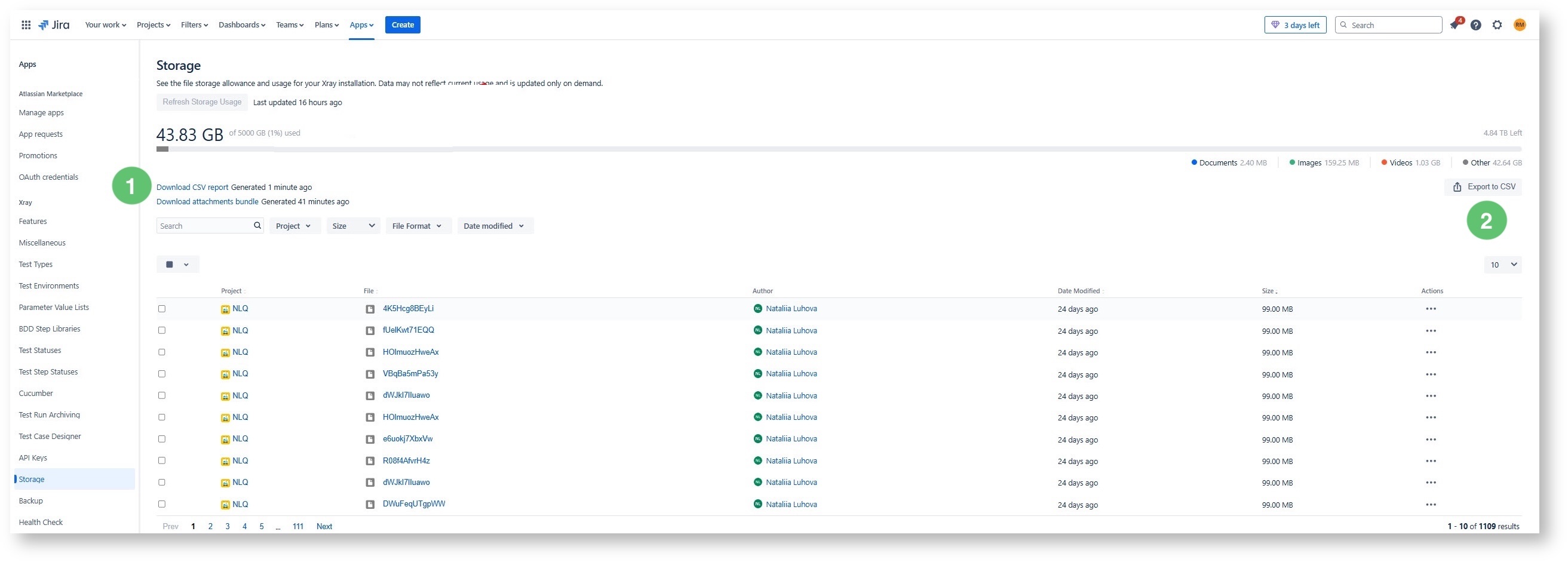
Task: Open Manage apps in the sidebar
Action: [x=41, y=113]
